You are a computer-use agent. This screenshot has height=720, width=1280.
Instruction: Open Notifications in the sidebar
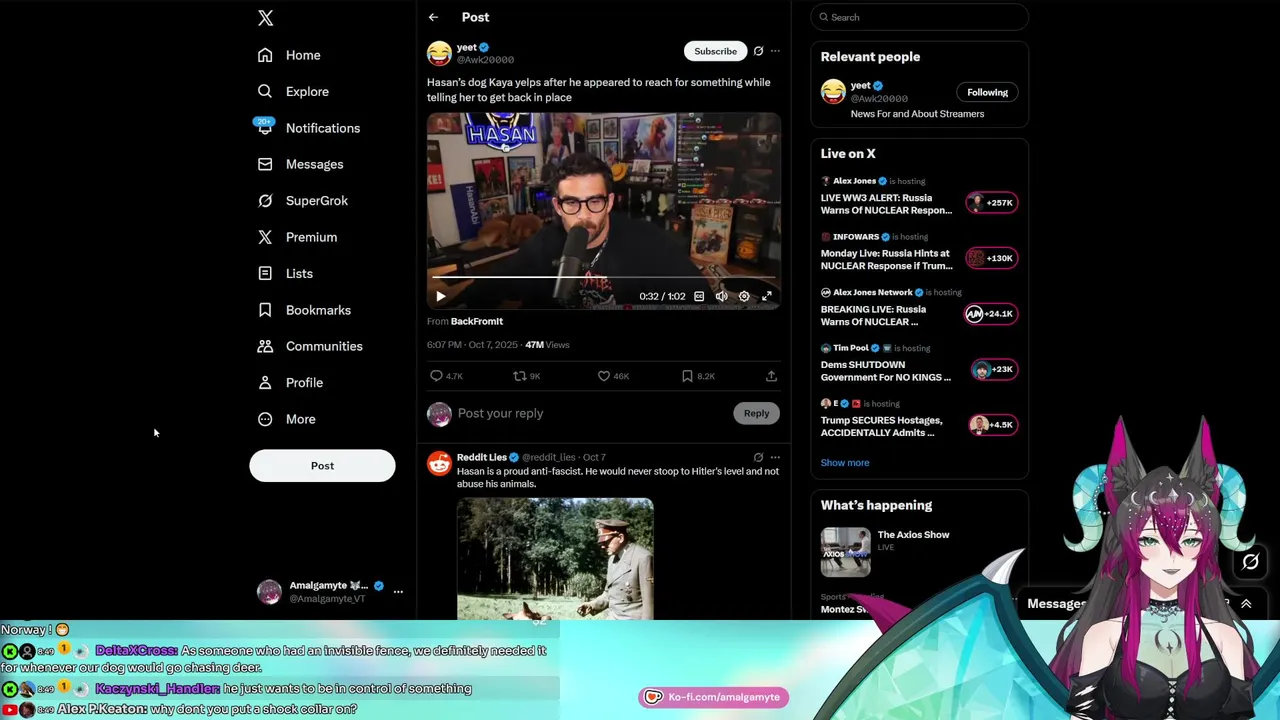click(308, 128)
